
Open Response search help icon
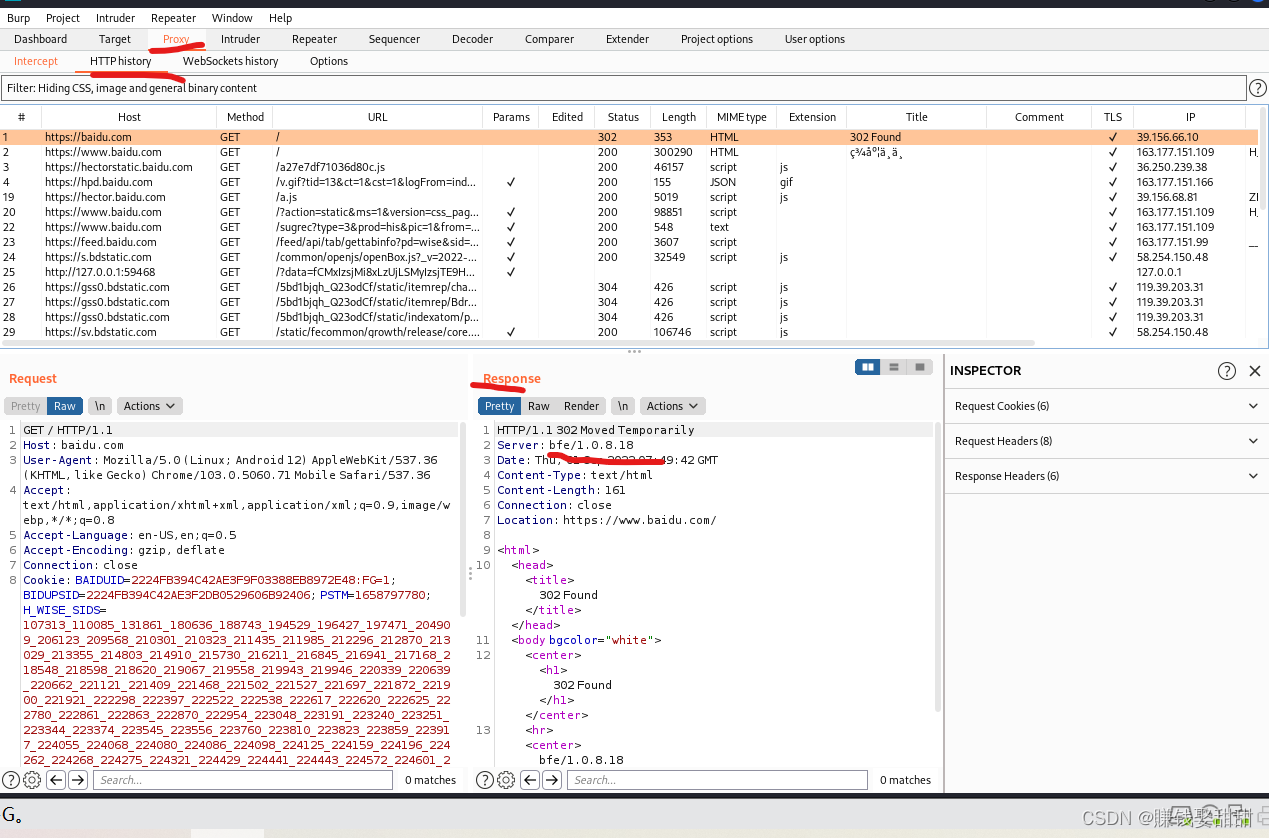(485, 780)
